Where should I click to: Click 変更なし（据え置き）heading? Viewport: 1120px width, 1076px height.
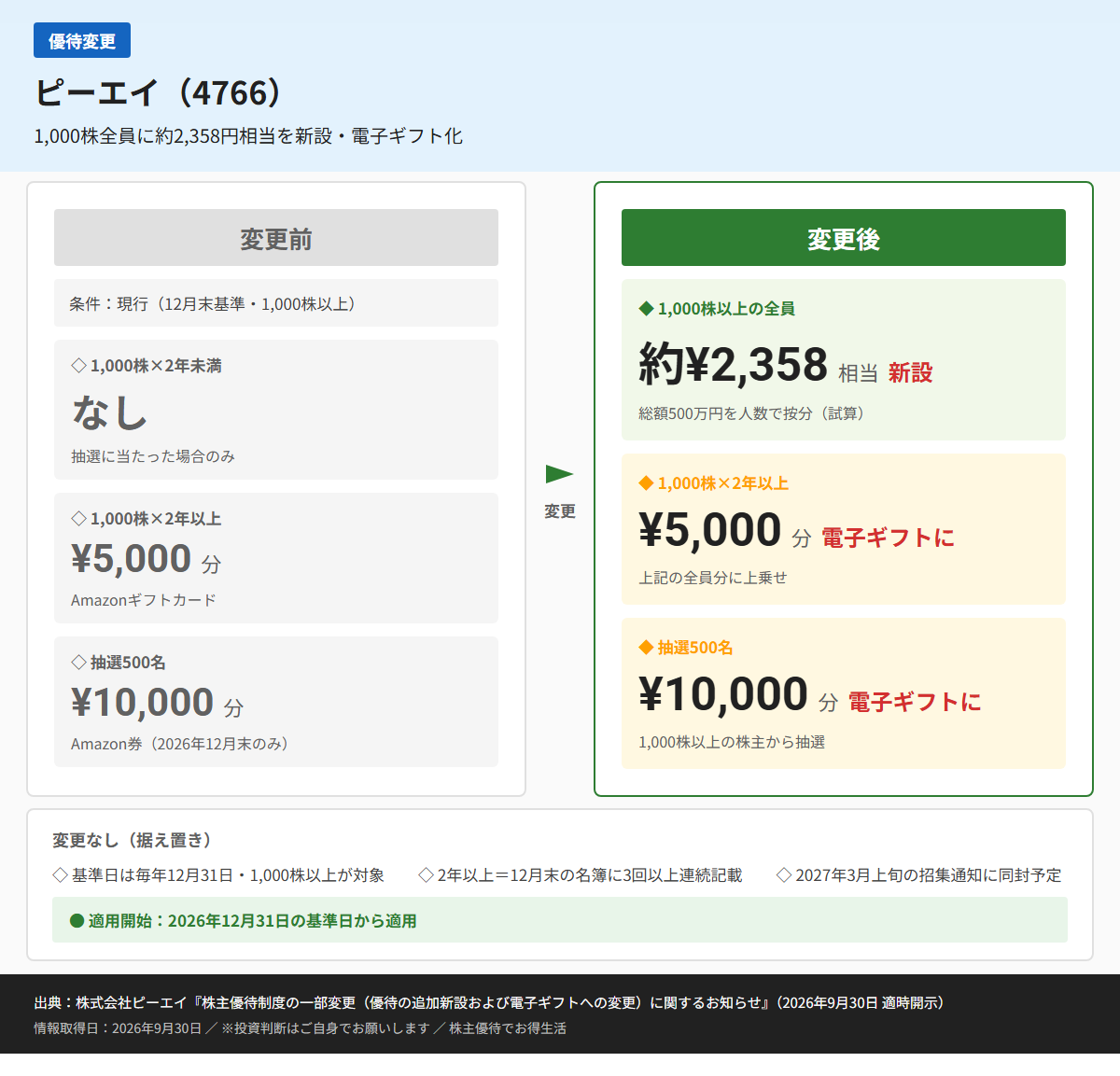pyautogui.click(x=132, y=841)
